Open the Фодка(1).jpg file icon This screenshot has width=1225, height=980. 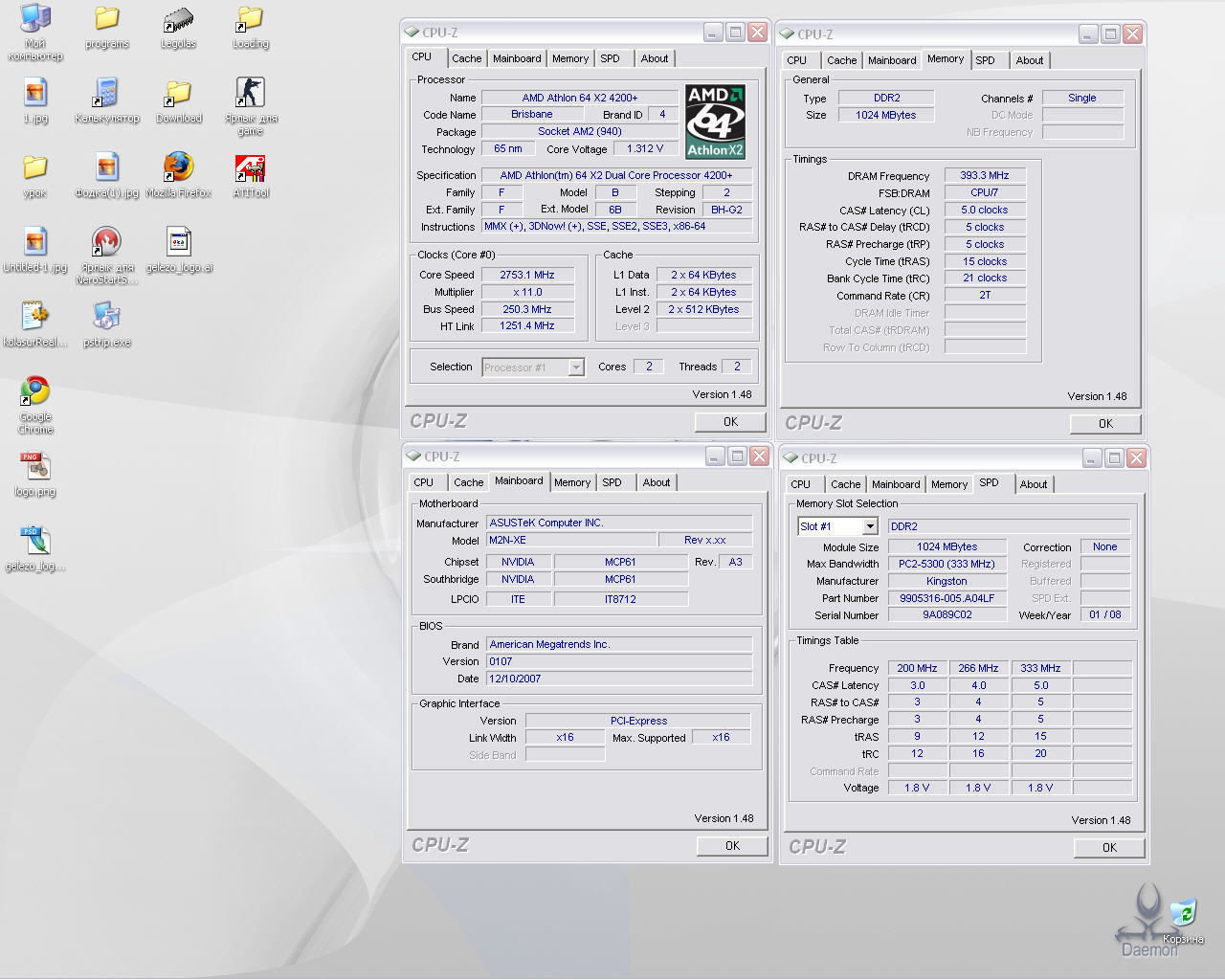[x=107, y=167]
